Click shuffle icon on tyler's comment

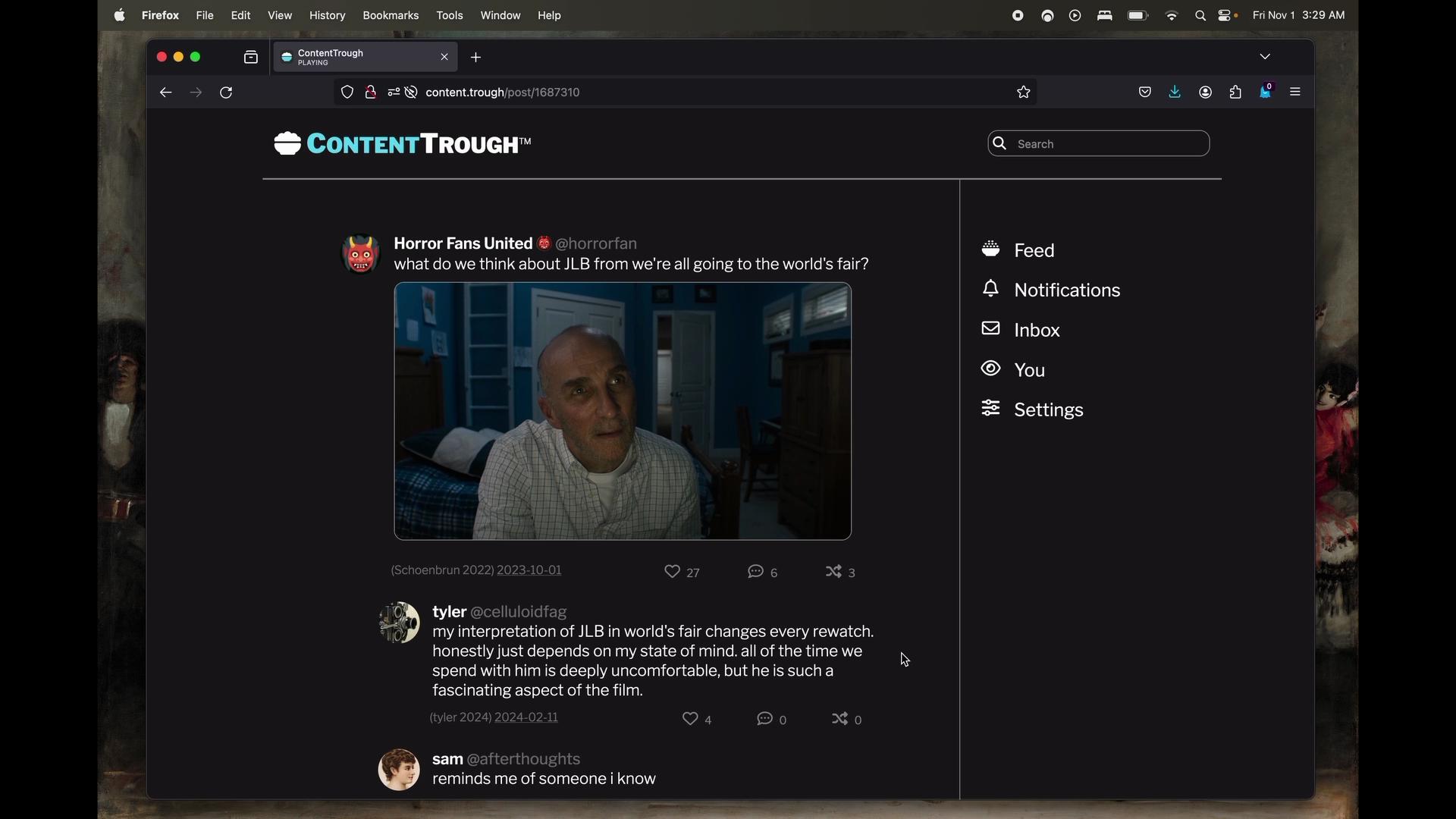pyautogui.click(x=839, y=719)
